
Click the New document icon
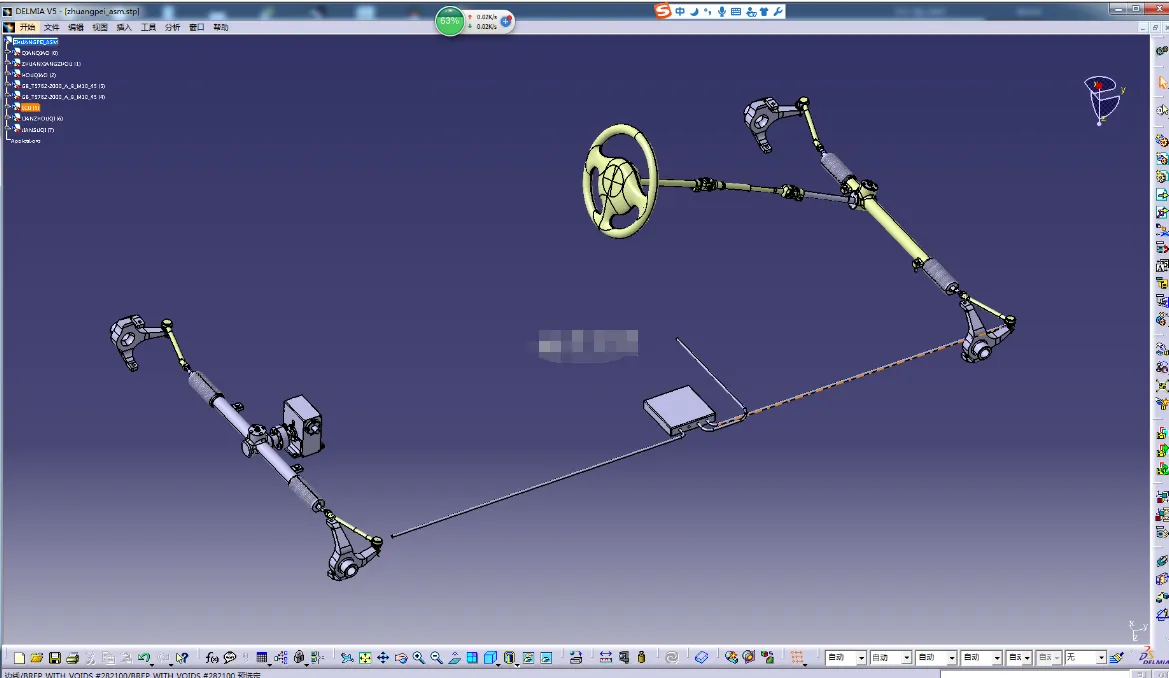click(x=19, y=658)
